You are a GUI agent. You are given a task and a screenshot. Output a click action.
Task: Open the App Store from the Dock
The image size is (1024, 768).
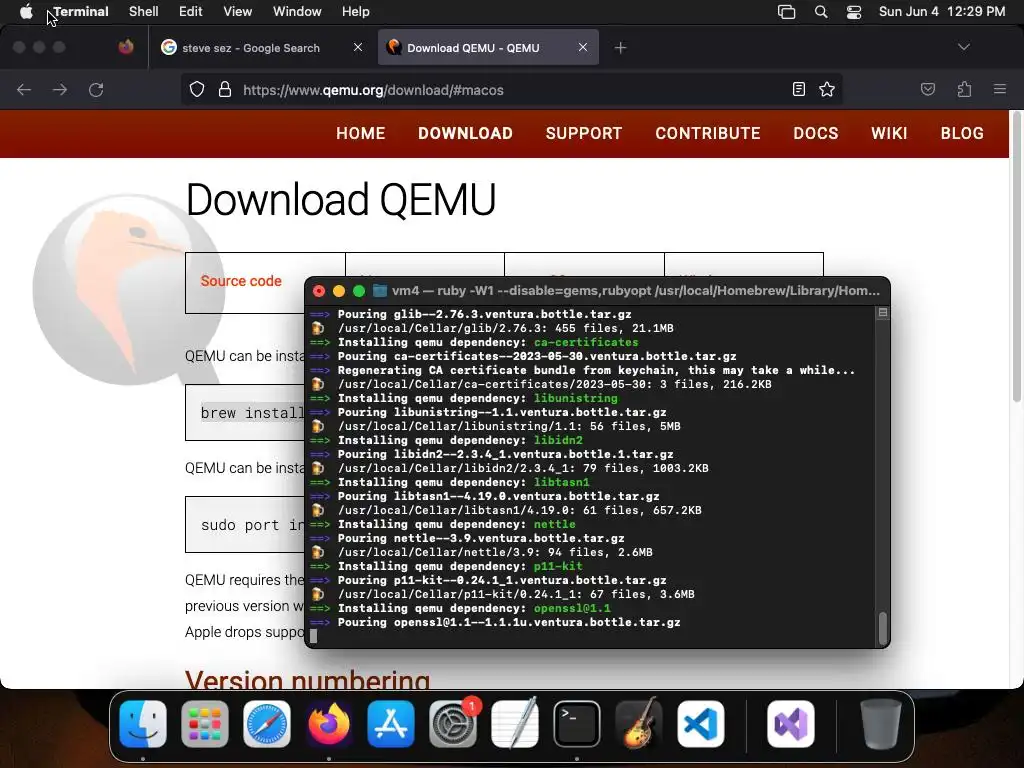391,724
